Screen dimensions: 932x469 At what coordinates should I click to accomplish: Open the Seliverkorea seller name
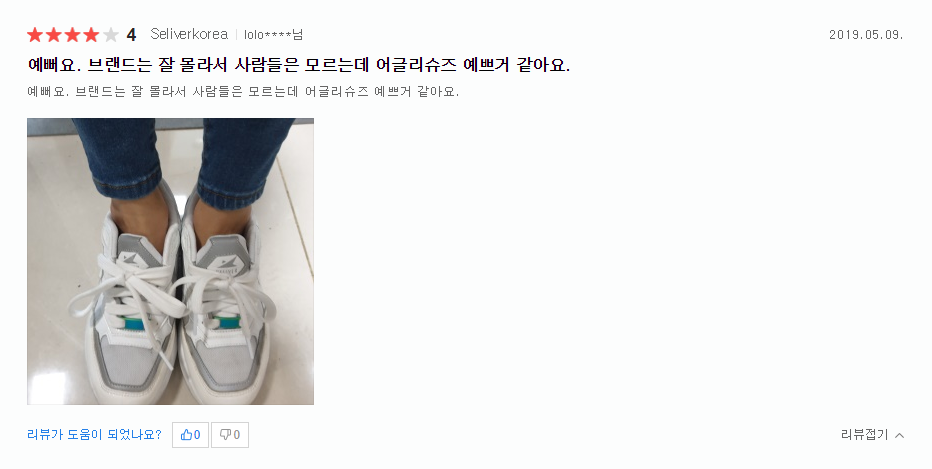189,34
